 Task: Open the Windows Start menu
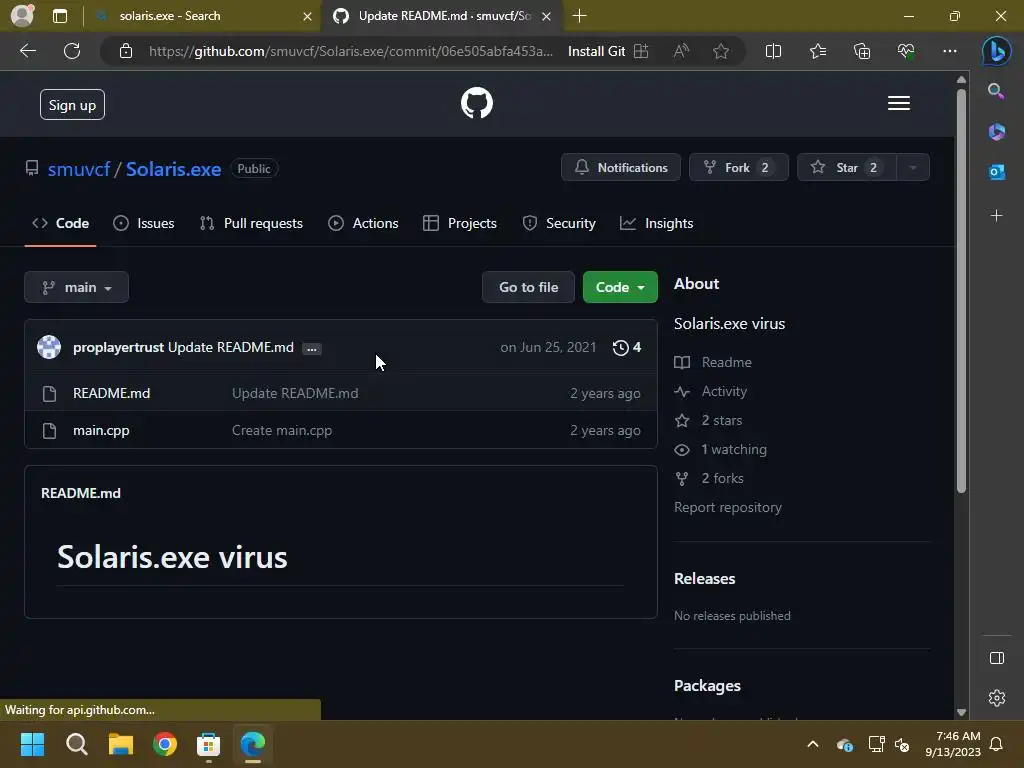point(32,744)
